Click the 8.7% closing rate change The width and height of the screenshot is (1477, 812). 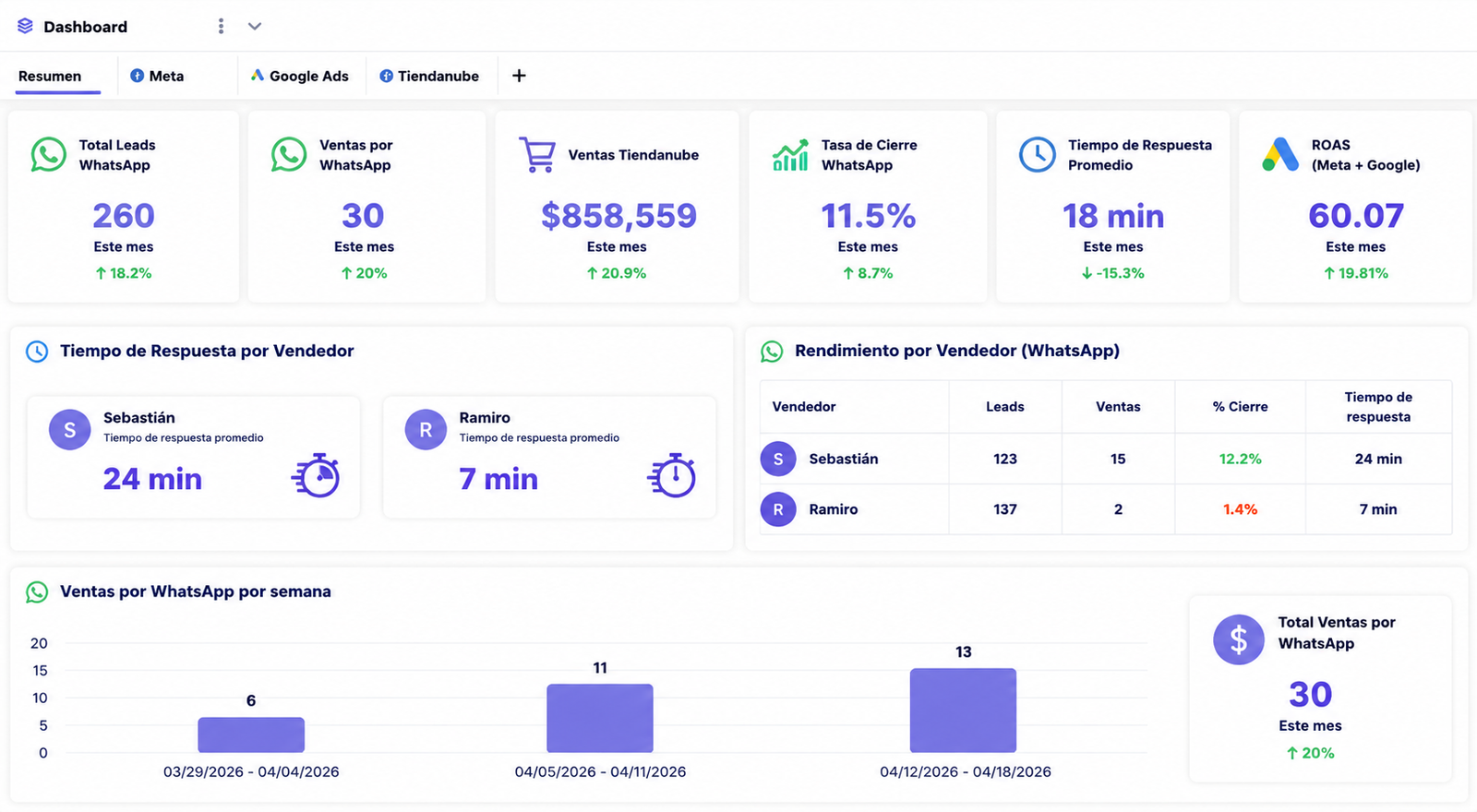coord(868,273)
